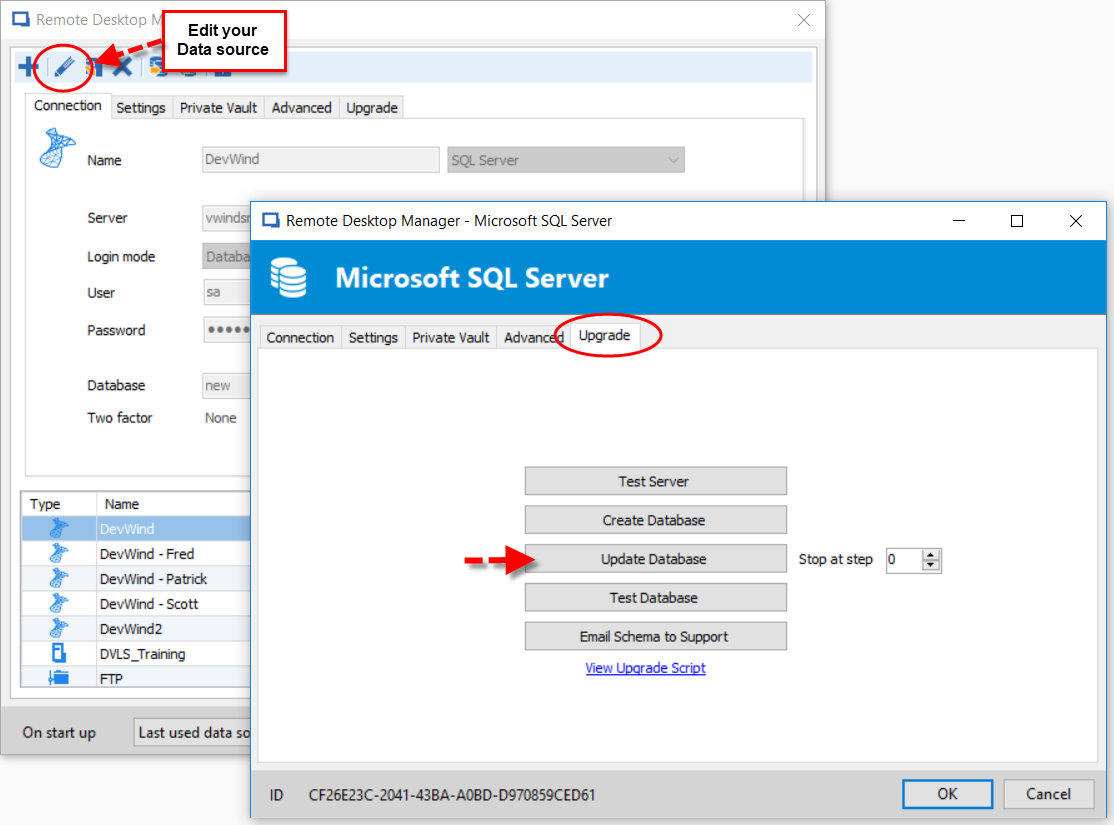Open the On start up data source dropdown

[193, 732]
